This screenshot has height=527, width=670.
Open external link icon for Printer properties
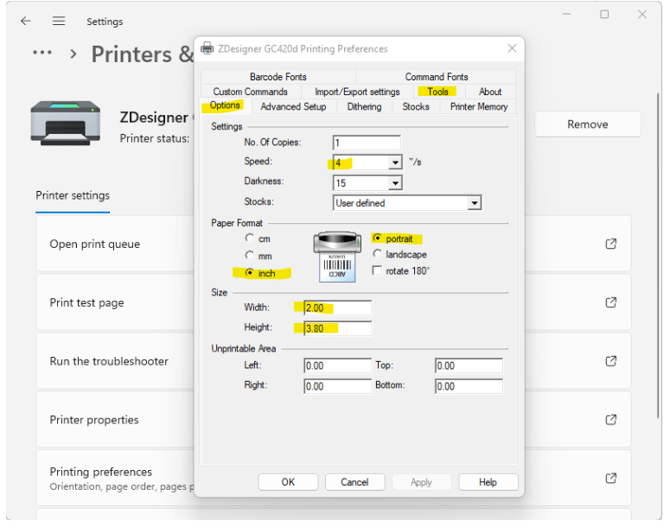(611, 419)
